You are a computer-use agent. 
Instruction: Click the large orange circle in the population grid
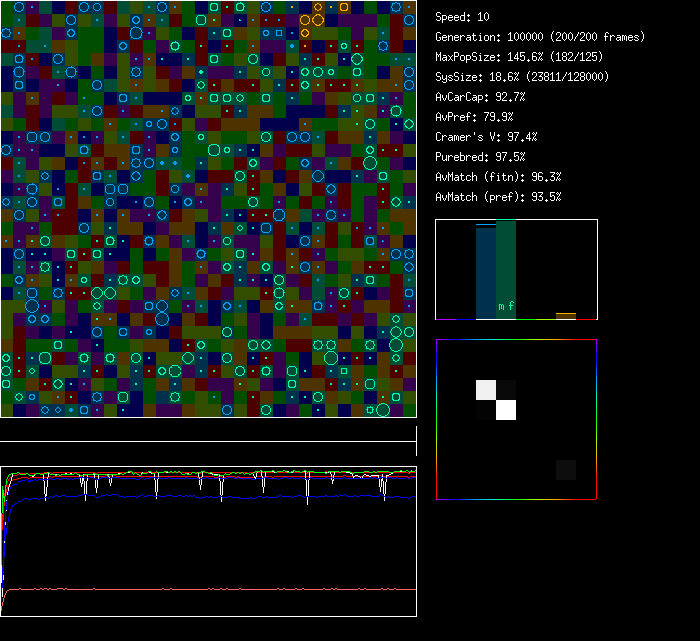318,19
